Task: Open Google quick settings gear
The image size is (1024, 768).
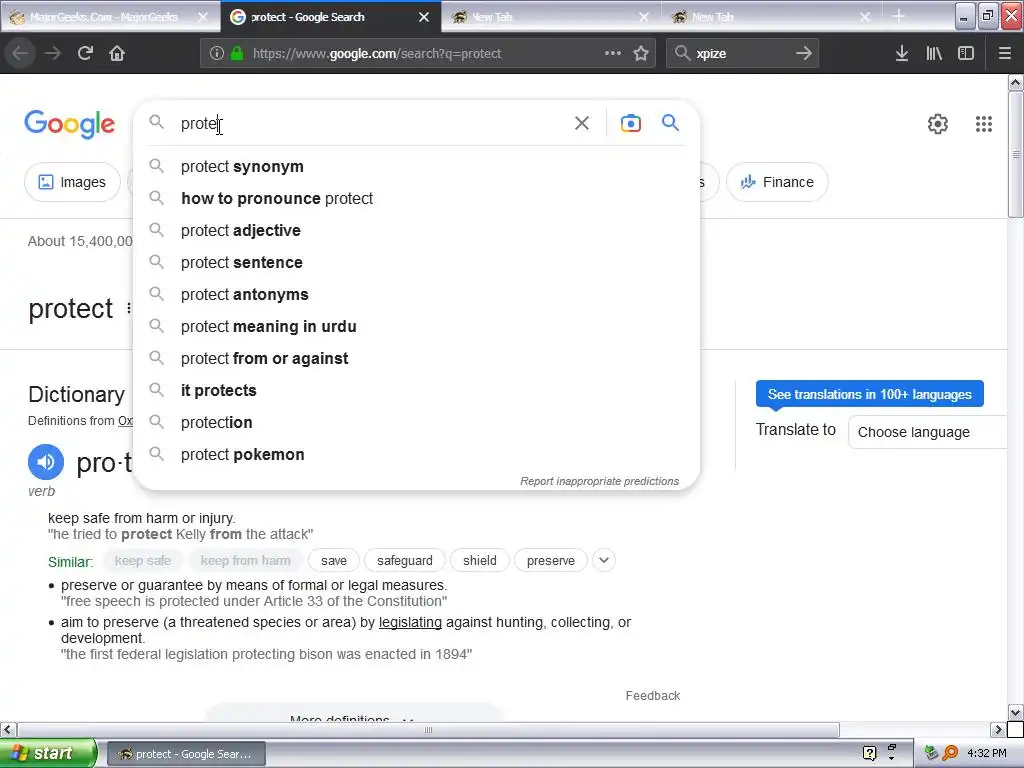Action: pyautogui.click(x=938, y=123)
